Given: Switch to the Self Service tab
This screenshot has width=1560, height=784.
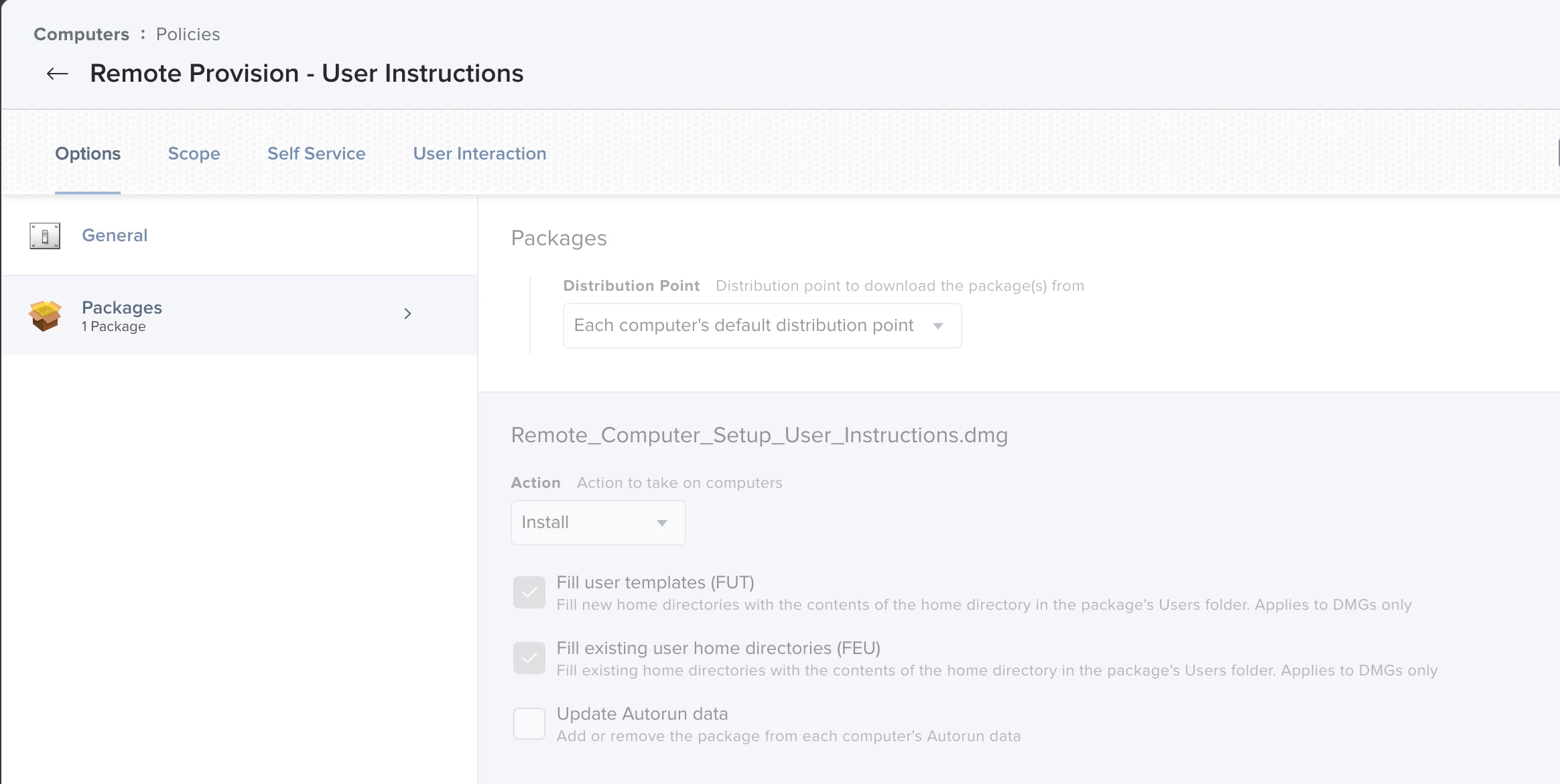Looking at the screenshot, I should (x=316, y=153).
